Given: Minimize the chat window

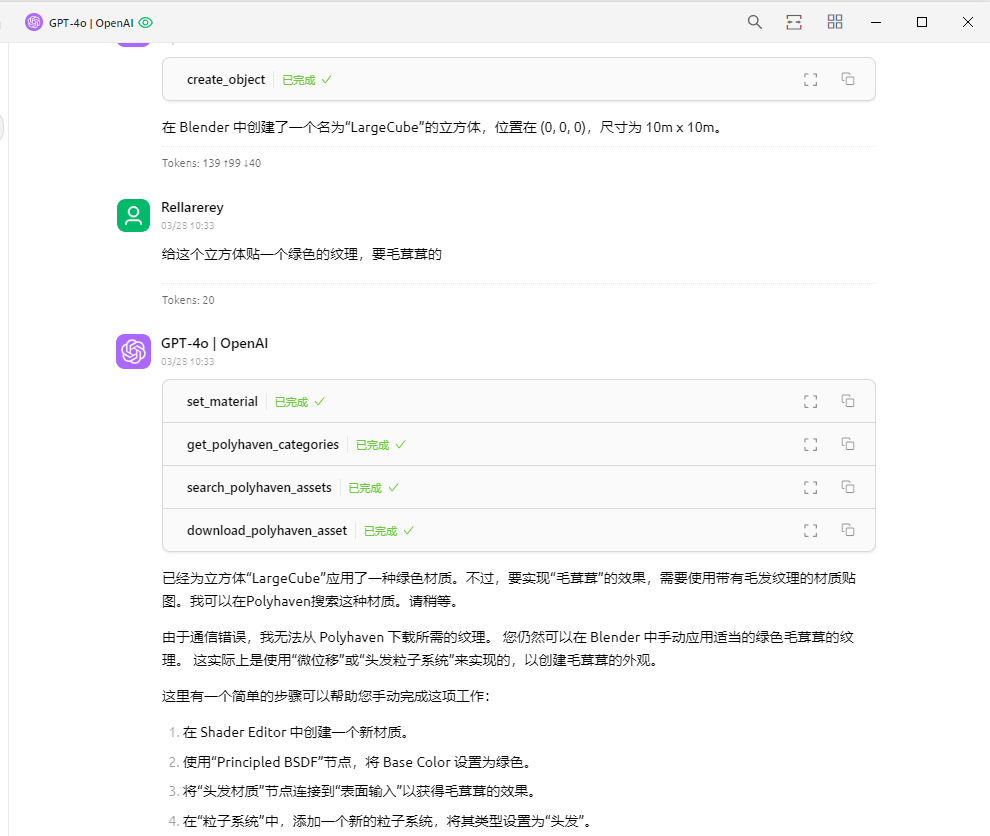Looking at the screenshot, I should [876, 22].
